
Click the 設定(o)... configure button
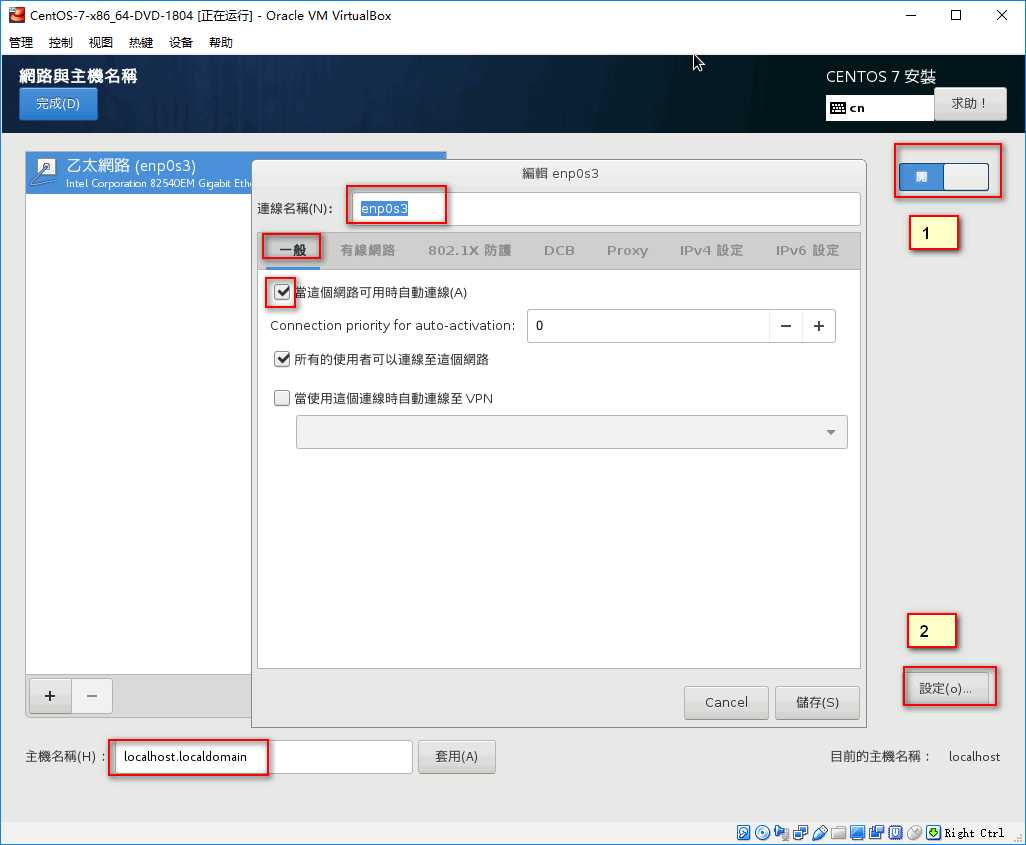[x=946, y=688]
